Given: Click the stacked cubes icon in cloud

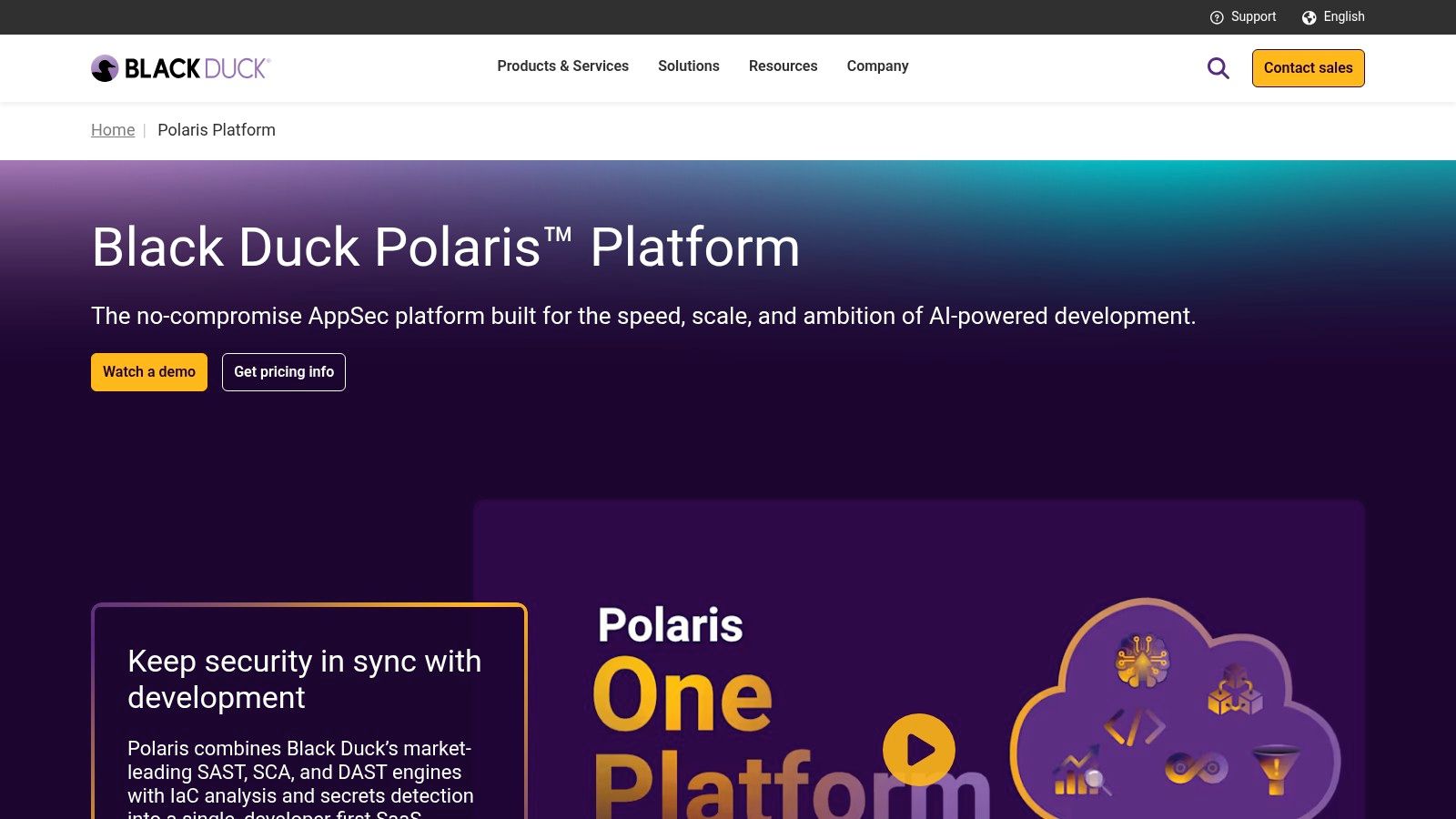Looking at the screenshot, I should (1235, 690).
